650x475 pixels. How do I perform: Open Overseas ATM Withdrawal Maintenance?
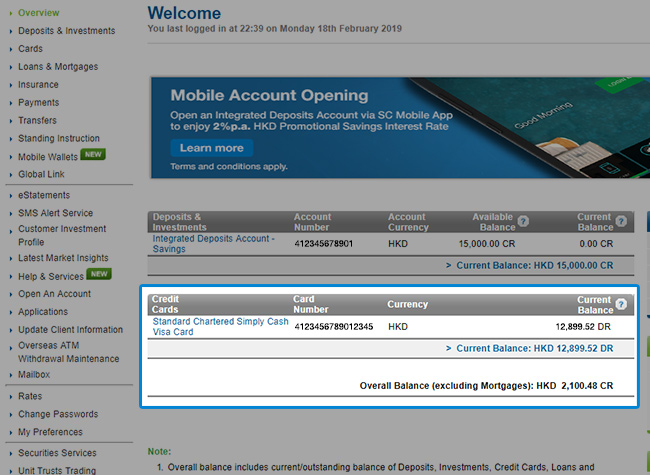pos(68,352)
